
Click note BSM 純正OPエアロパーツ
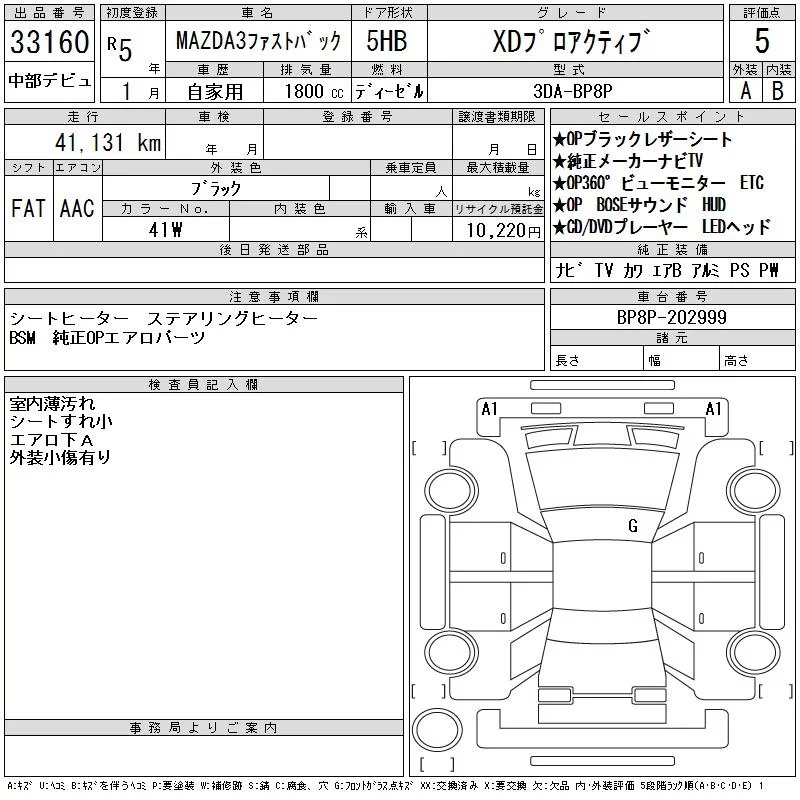click(x=107, y=337)
